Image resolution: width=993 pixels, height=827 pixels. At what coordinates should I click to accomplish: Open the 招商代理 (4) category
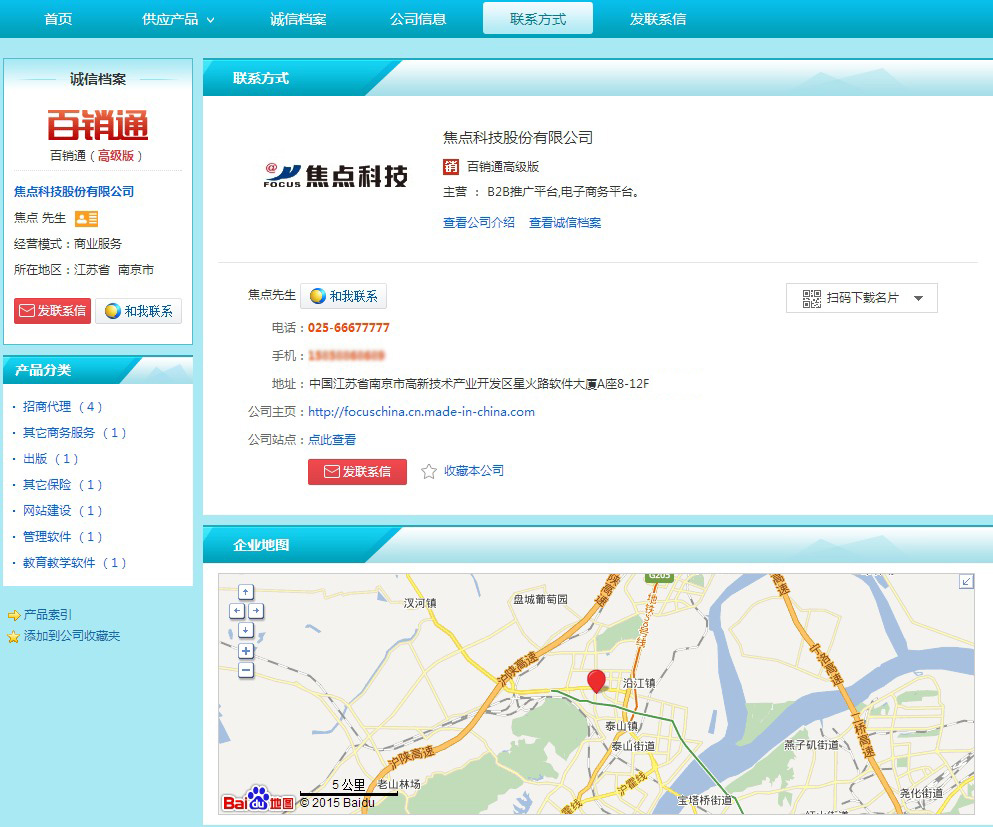click(x=62, y=407)
